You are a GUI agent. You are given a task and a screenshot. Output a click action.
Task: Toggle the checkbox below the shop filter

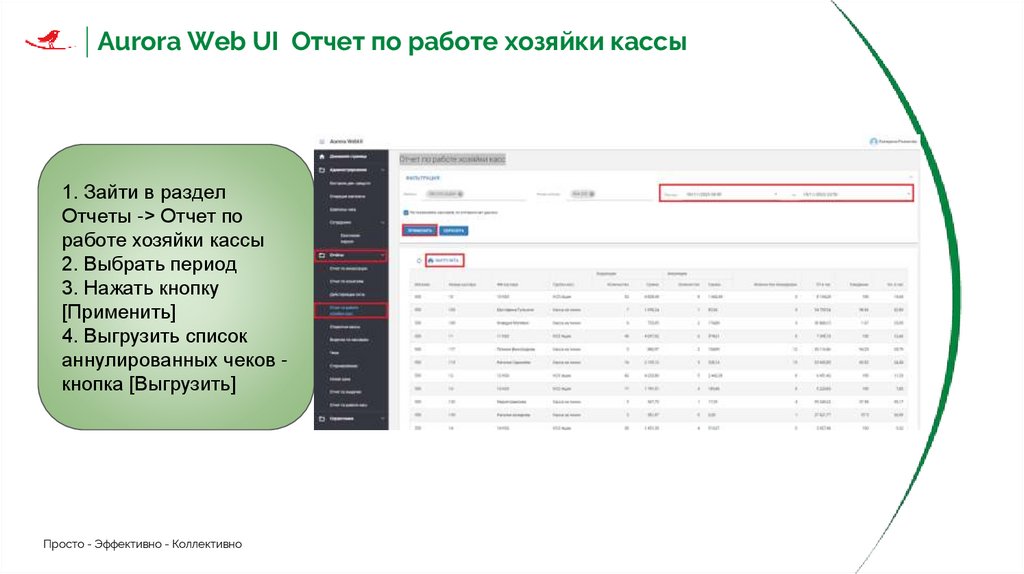click(x=406, y=213)
